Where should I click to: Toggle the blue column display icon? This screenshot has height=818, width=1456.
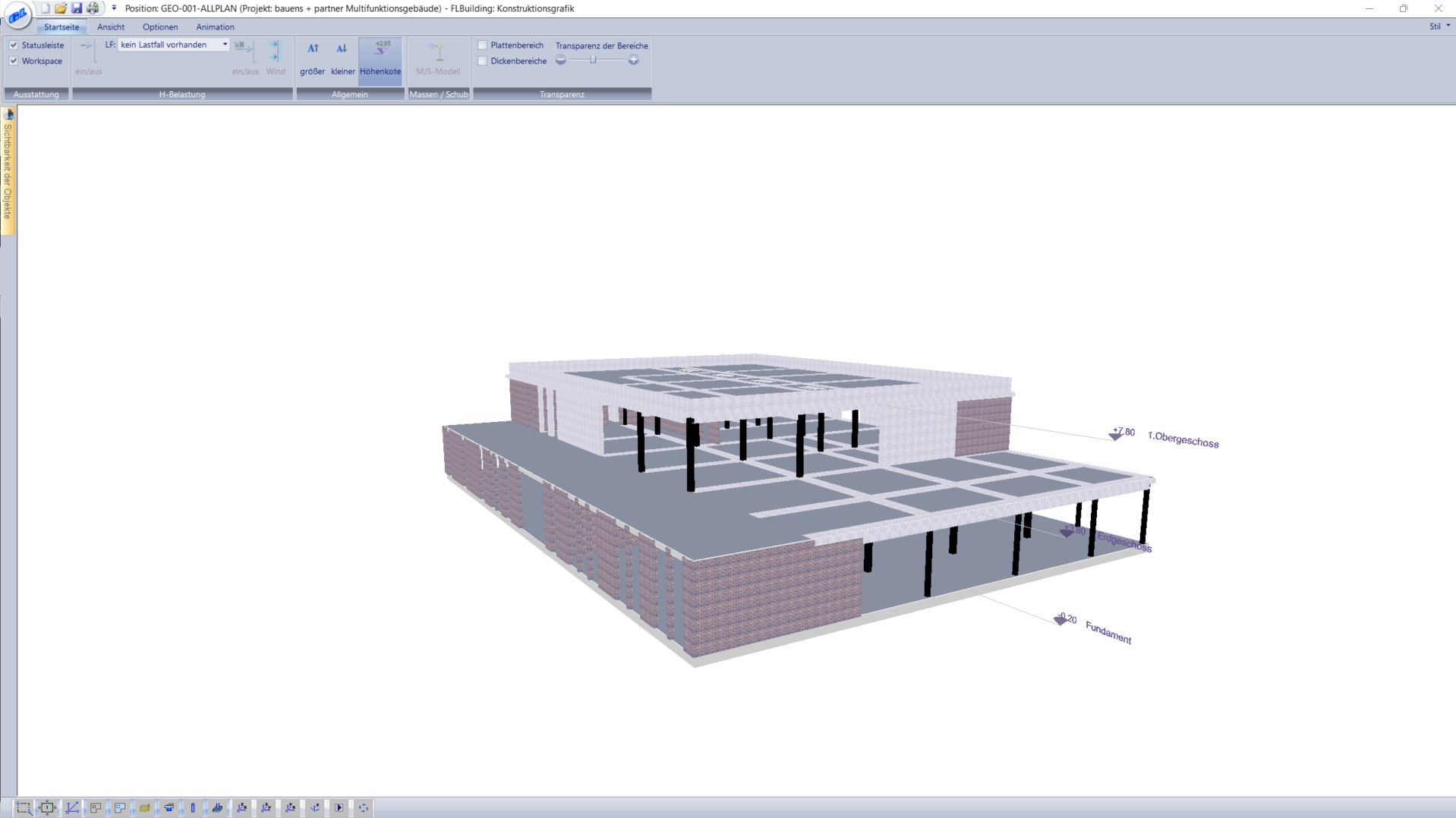193,808
